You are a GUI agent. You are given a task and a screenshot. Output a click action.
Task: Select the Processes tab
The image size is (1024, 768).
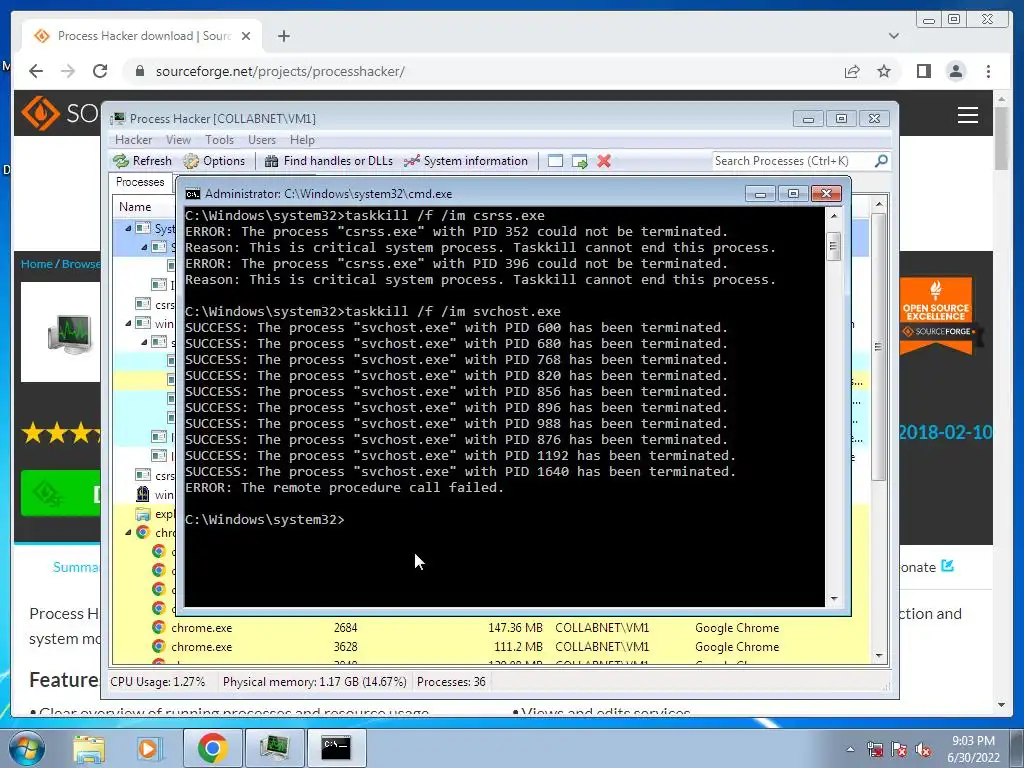(x=140, y=182)
